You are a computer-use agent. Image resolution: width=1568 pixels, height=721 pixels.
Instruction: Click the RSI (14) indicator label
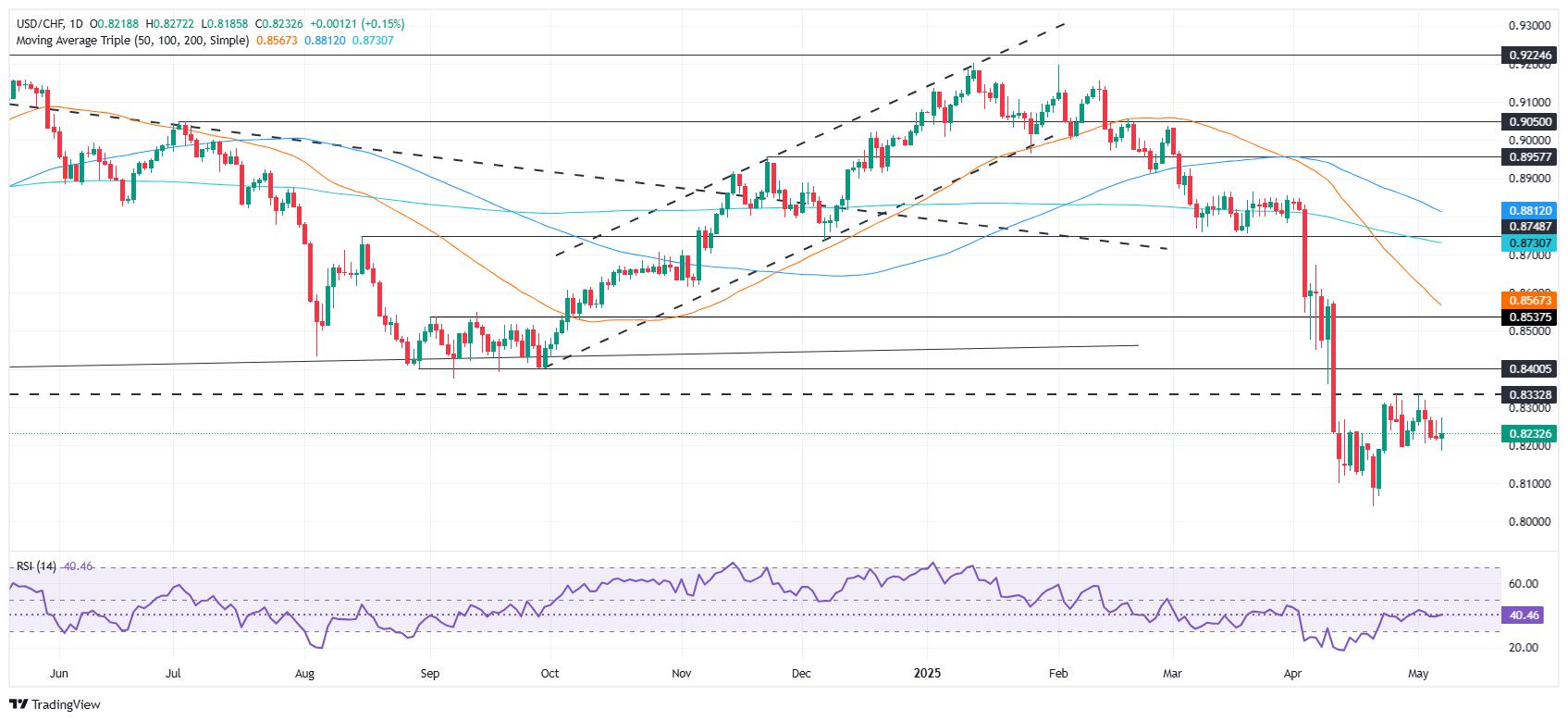(34, 566)
